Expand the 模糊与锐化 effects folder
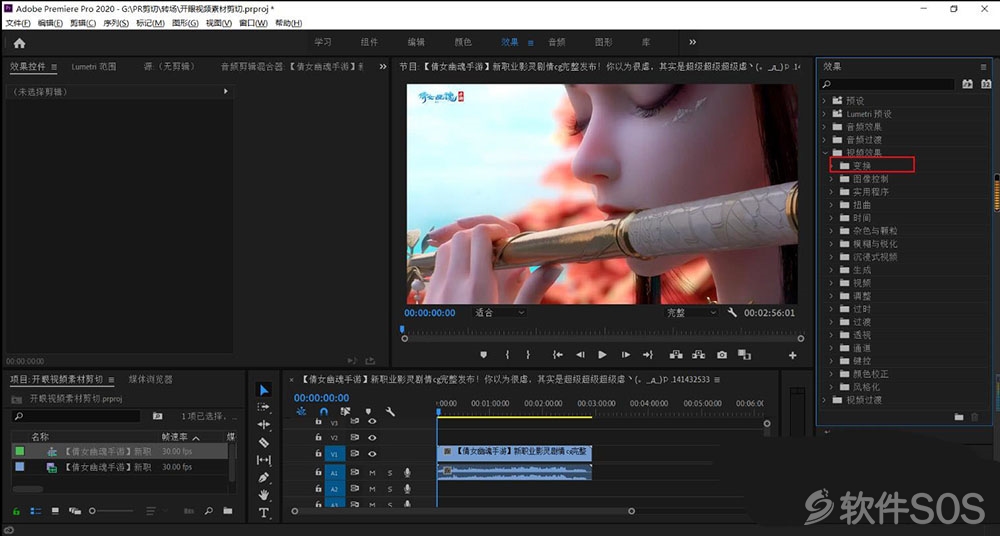Screen dimensions: 1000x536 pyautogui.click(x=831, y=244)
